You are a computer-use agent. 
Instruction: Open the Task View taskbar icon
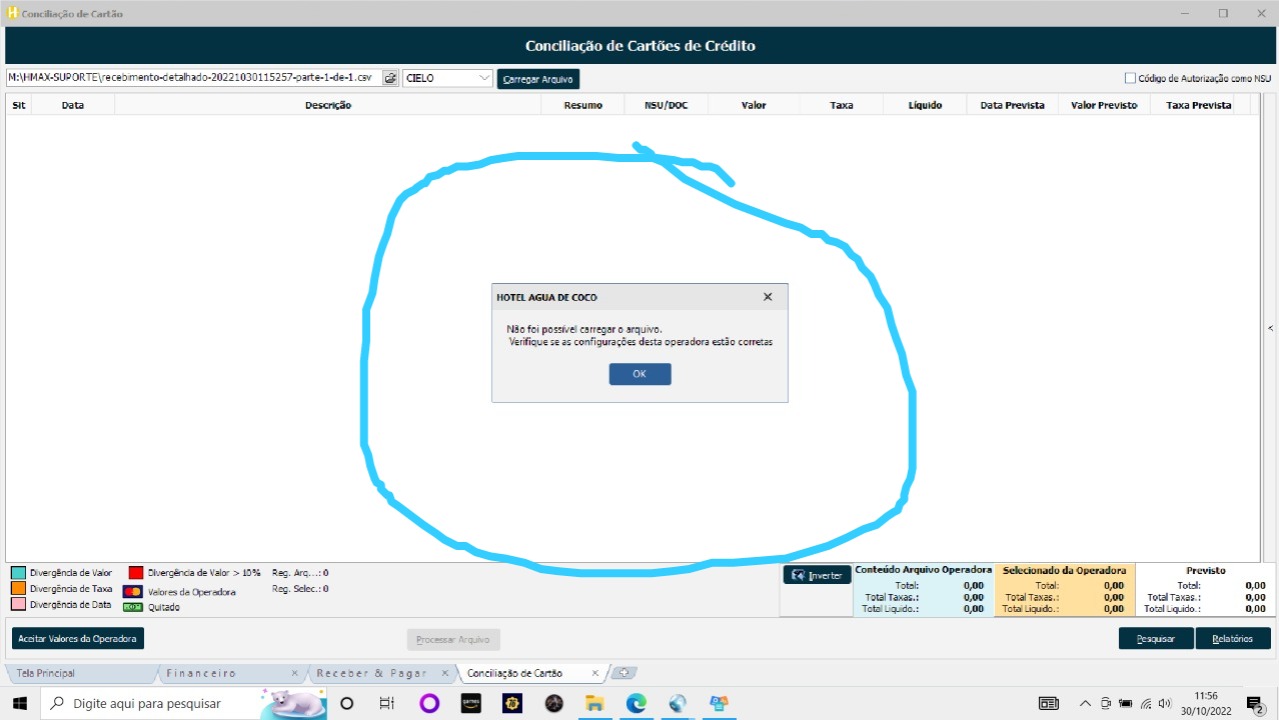click(x=387, y=703)
